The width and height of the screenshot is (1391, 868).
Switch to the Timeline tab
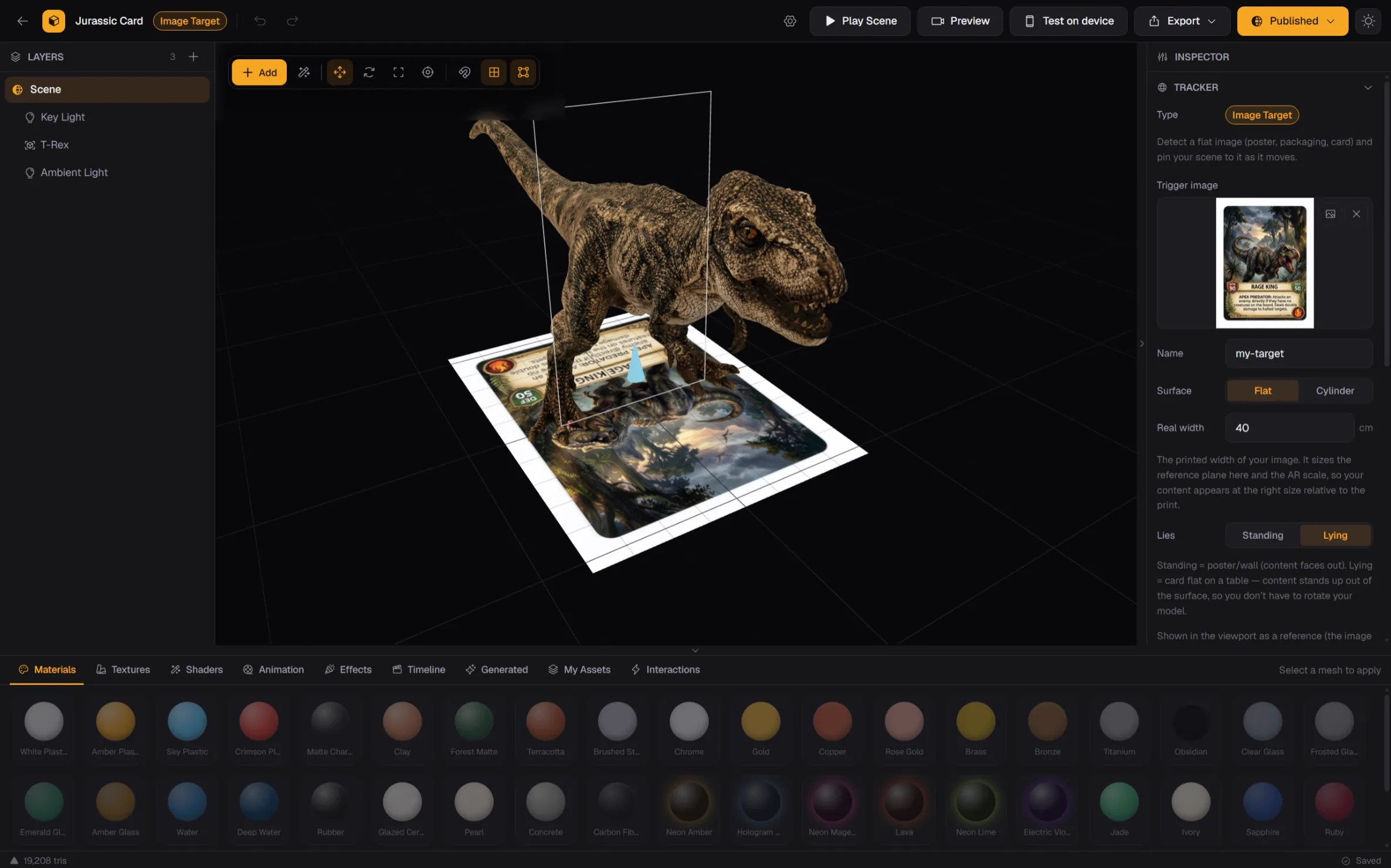click(419, 670)
